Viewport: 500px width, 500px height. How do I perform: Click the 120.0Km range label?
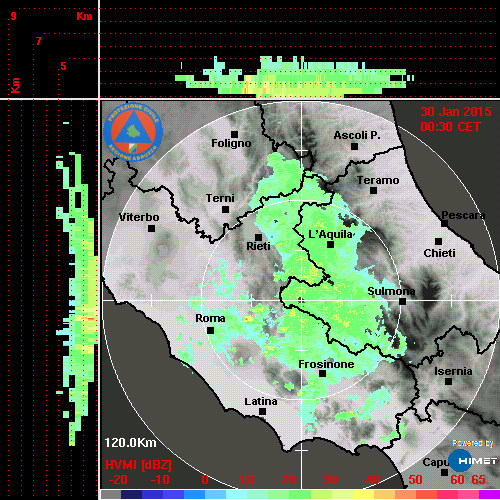(130, 443)
